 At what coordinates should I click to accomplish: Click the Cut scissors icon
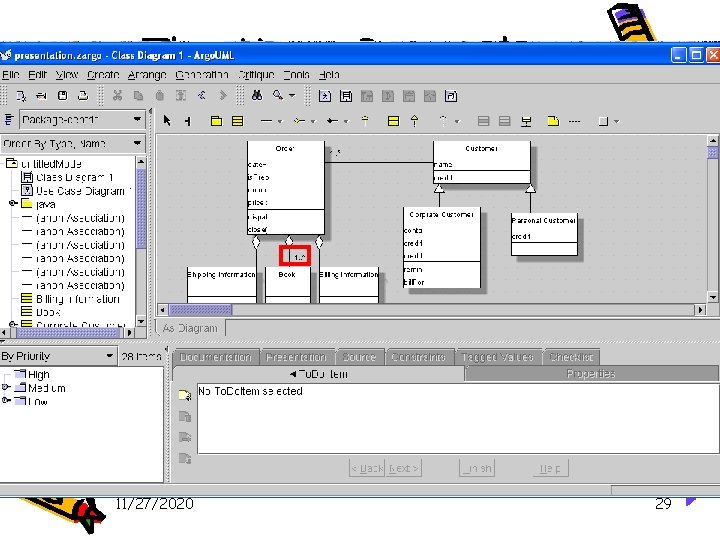pos(118,96)
